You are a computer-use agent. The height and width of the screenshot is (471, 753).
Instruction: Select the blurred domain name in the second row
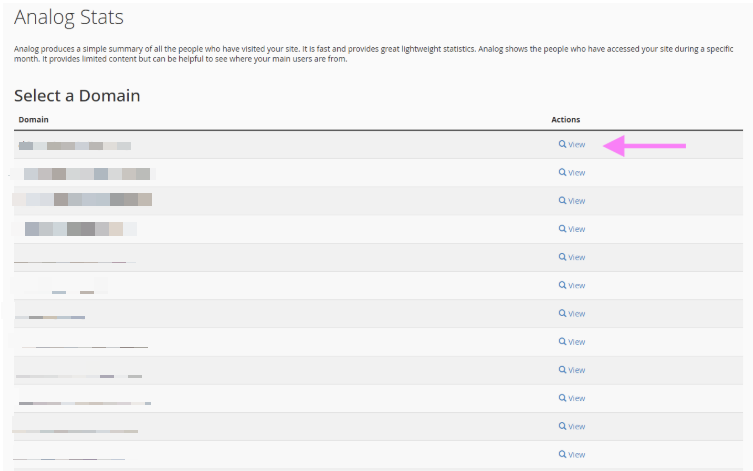tap(90, 173)
